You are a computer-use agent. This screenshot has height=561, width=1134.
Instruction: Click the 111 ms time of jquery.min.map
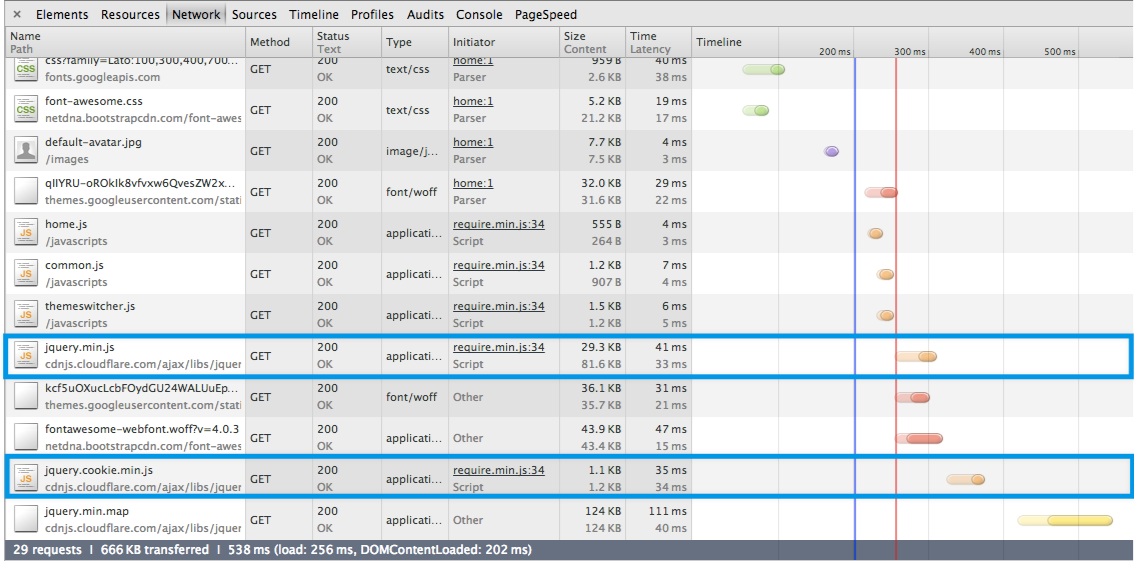(x=668, y=511)
